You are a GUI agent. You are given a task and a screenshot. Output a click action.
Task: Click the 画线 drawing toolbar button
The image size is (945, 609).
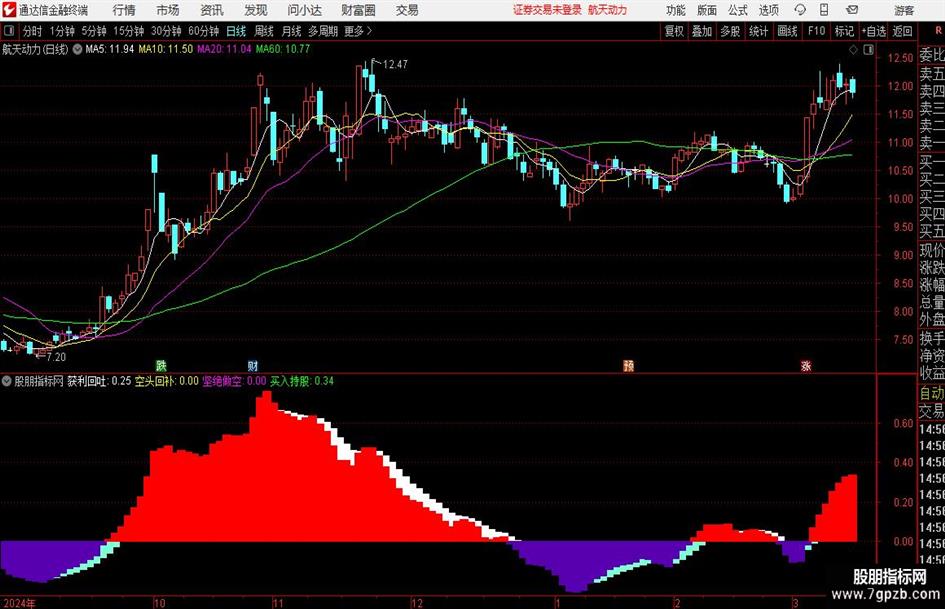coord(787,31)
